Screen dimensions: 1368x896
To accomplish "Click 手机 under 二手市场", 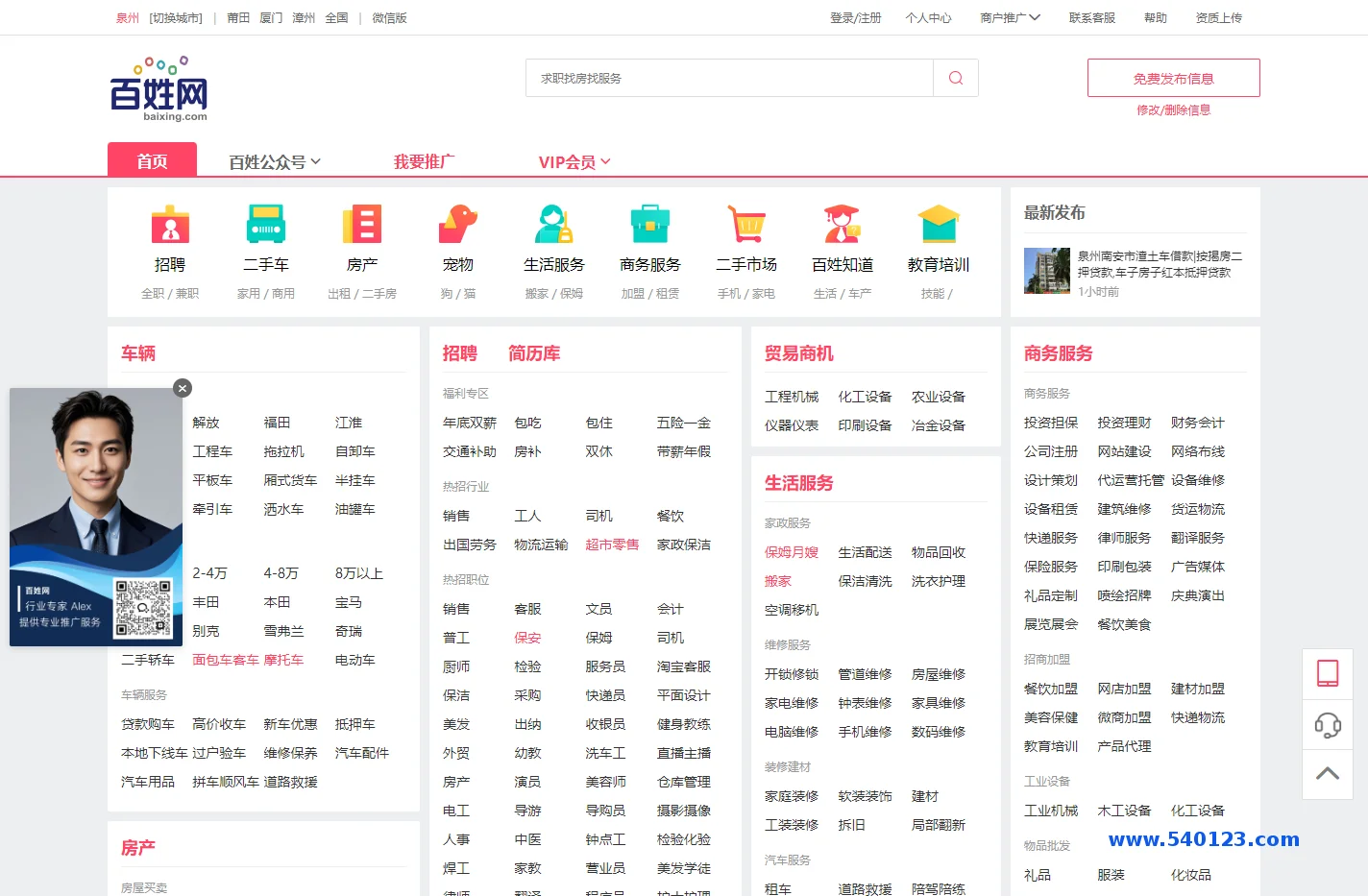I will [x=728, y=294].
